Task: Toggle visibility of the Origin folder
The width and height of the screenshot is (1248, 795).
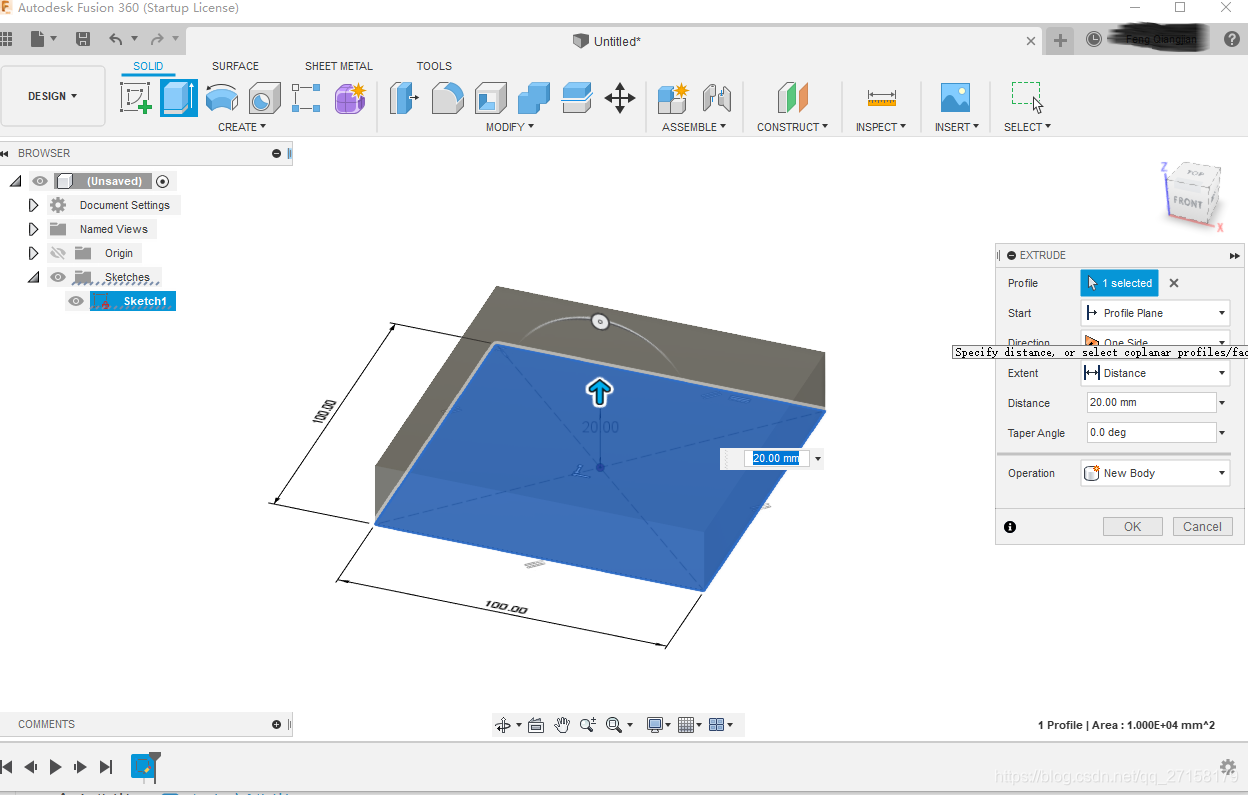Action: [x=58, y=253]
